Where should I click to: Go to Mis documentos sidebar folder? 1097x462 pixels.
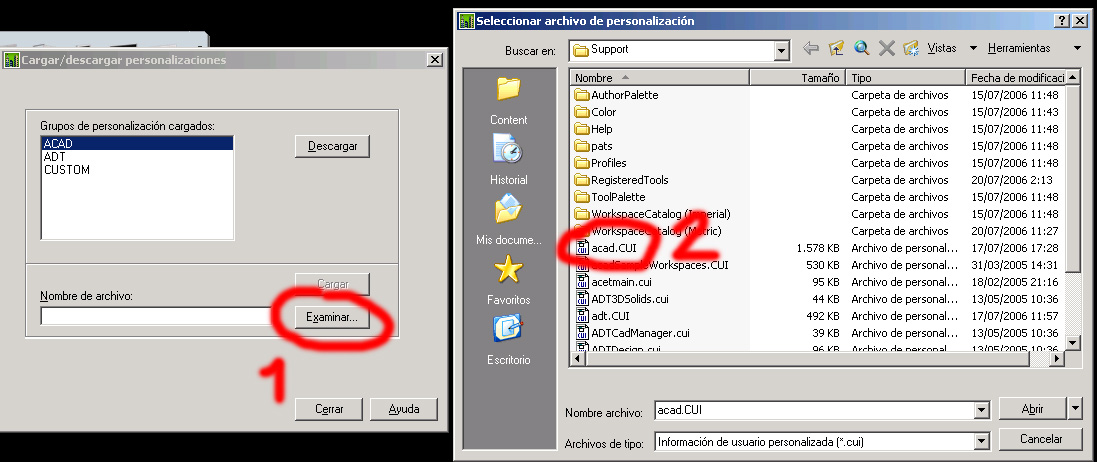tap(509, 220)
